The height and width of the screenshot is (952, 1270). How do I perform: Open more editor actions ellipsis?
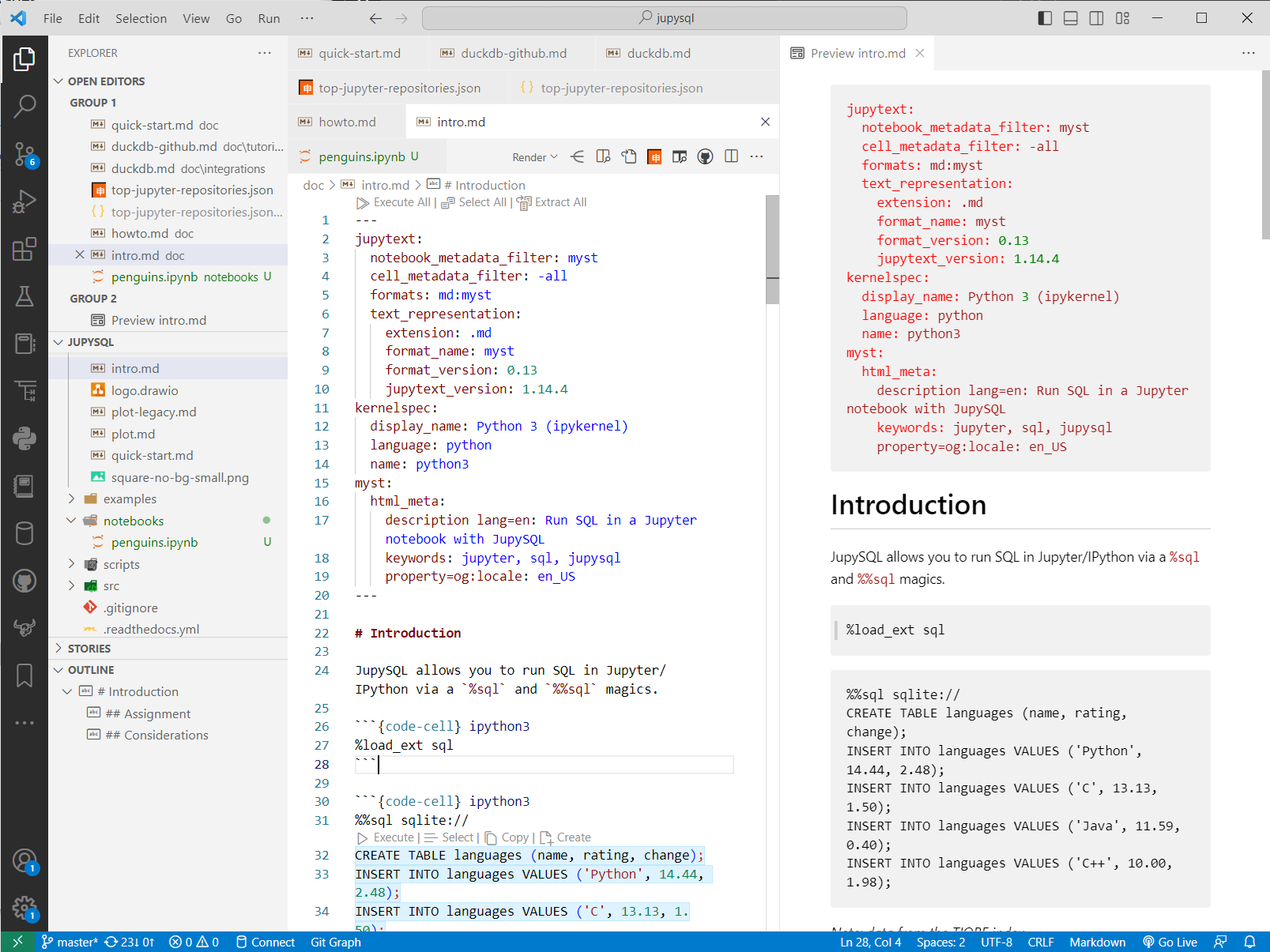(x=756, y=156)
